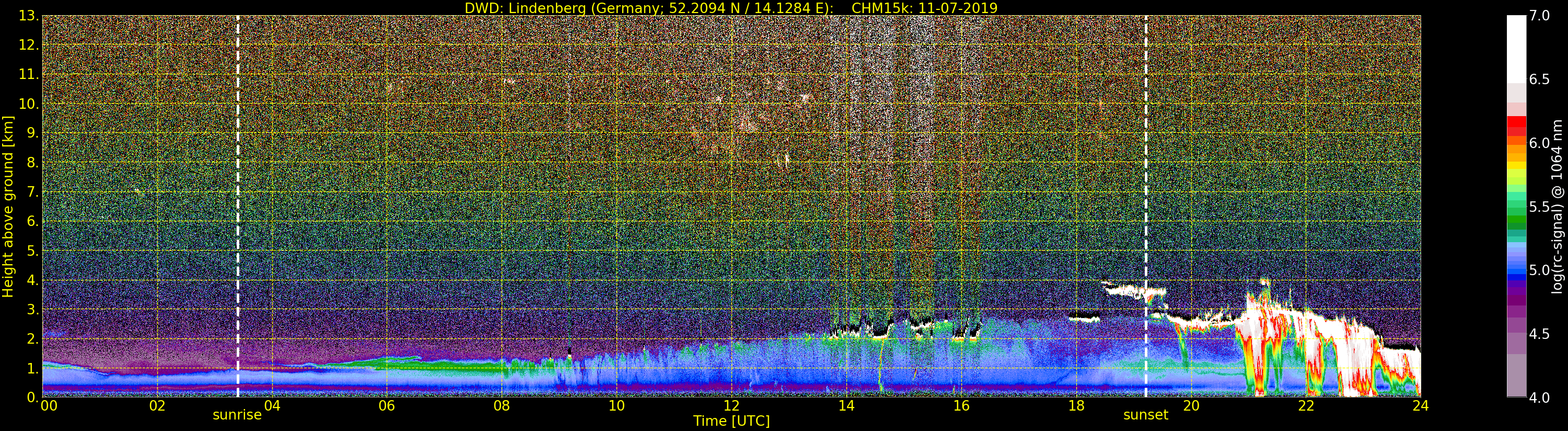Click the height tick label '1.'
The image size is (1568, 431).
point(32,368)
